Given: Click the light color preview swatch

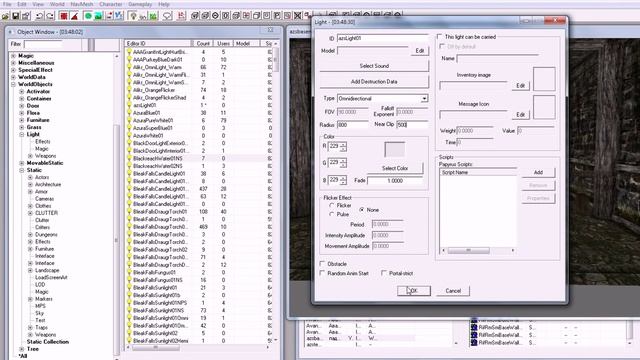Looking at the screenshot, I should pyautogui.click(x=394, y=149).
